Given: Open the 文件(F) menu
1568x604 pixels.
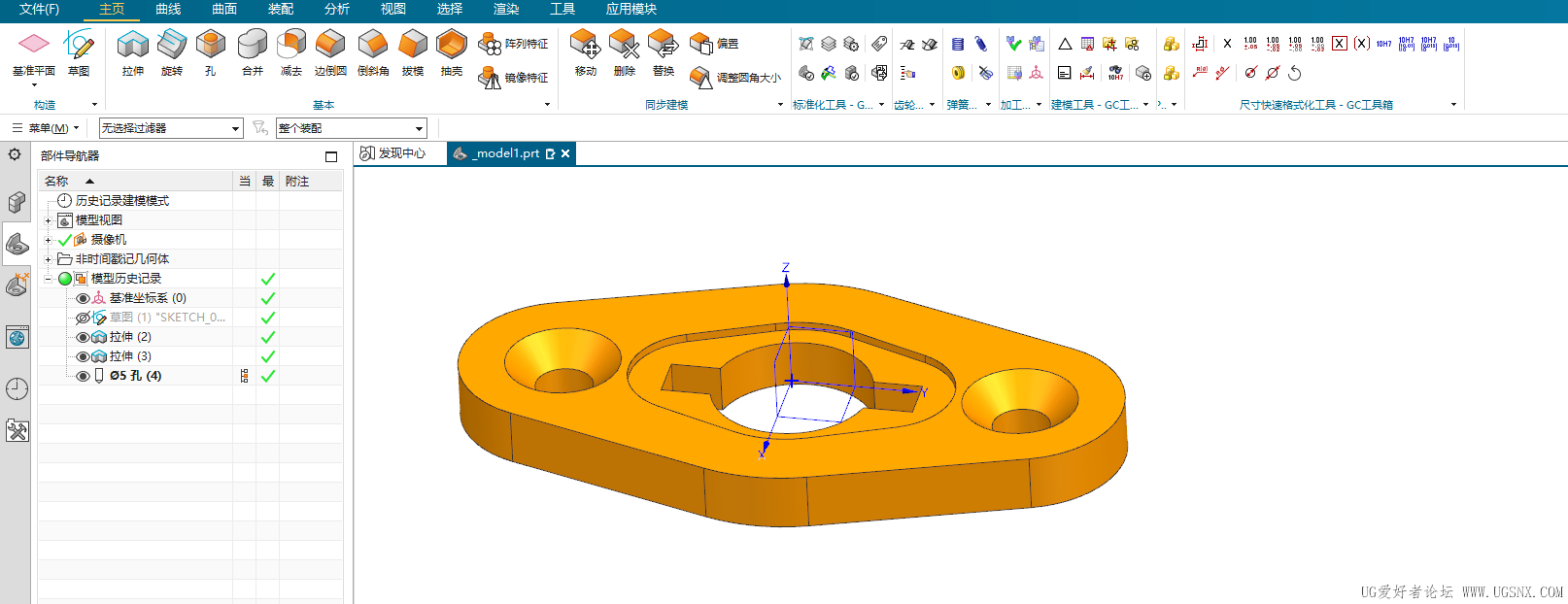Looking at the screenshot, I should click(39, 9).
